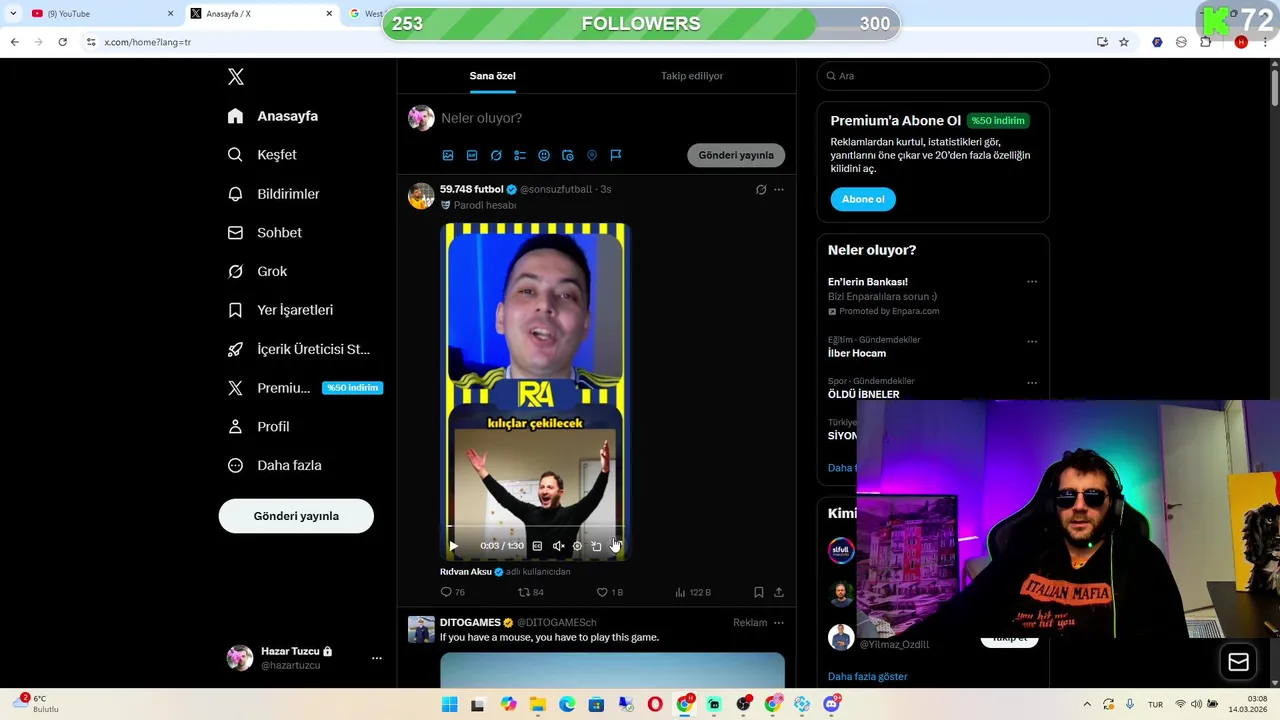Open options for the ÖLDÜ İBNELER trend
The width and height of the screenshot is (1280, 720).
[x=1032, y=383]
